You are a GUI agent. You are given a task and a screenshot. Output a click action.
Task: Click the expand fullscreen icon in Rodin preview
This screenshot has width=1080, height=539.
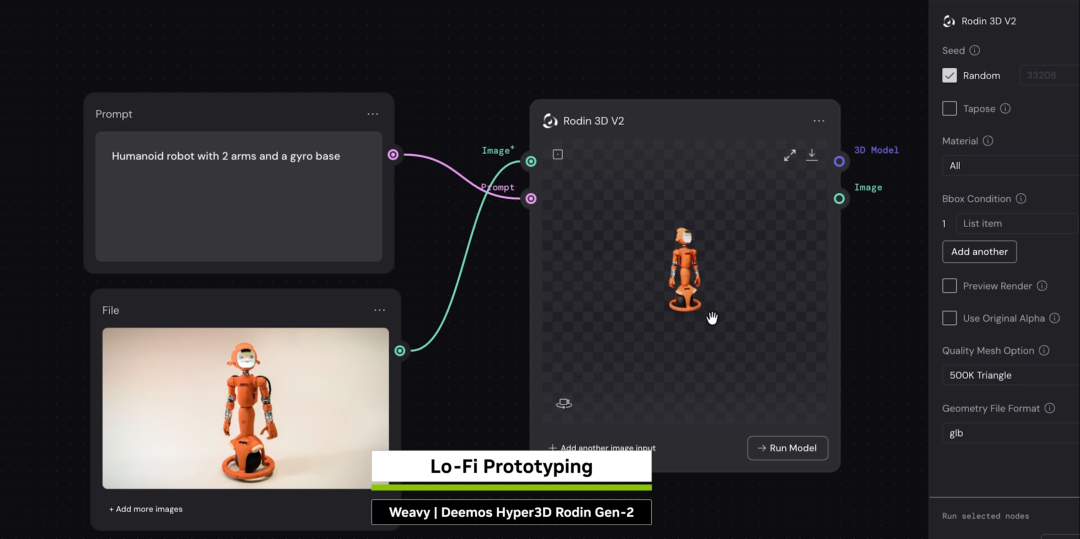790,155
